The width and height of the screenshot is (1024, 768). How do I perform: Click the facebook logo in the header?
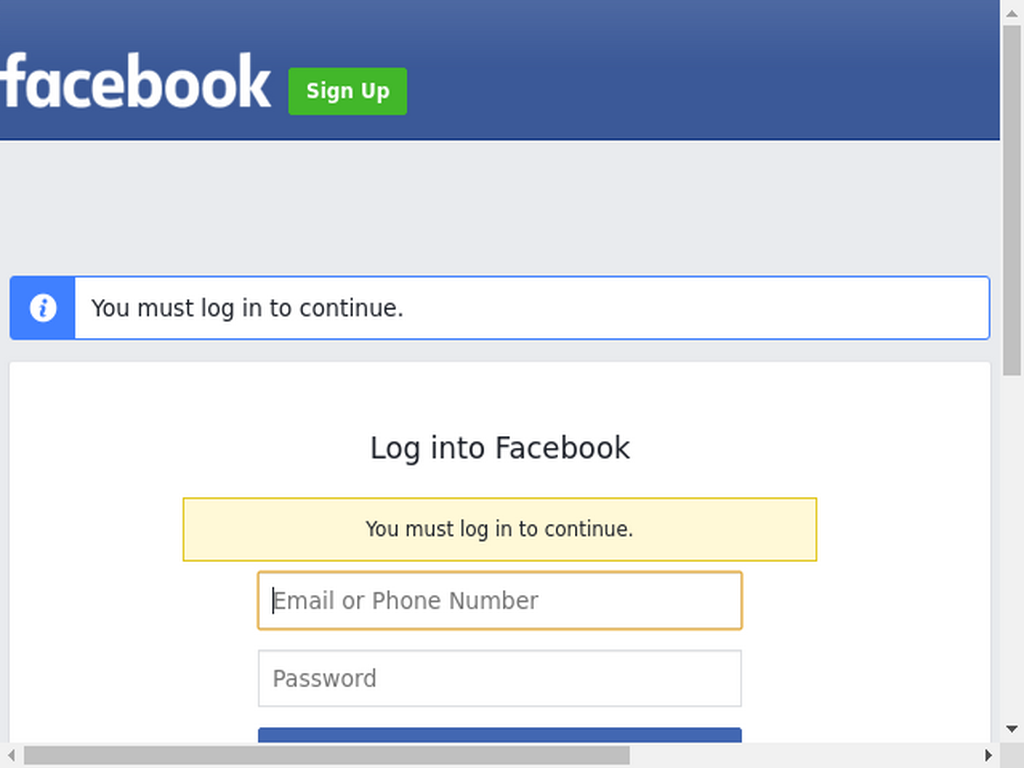point(135,81)
